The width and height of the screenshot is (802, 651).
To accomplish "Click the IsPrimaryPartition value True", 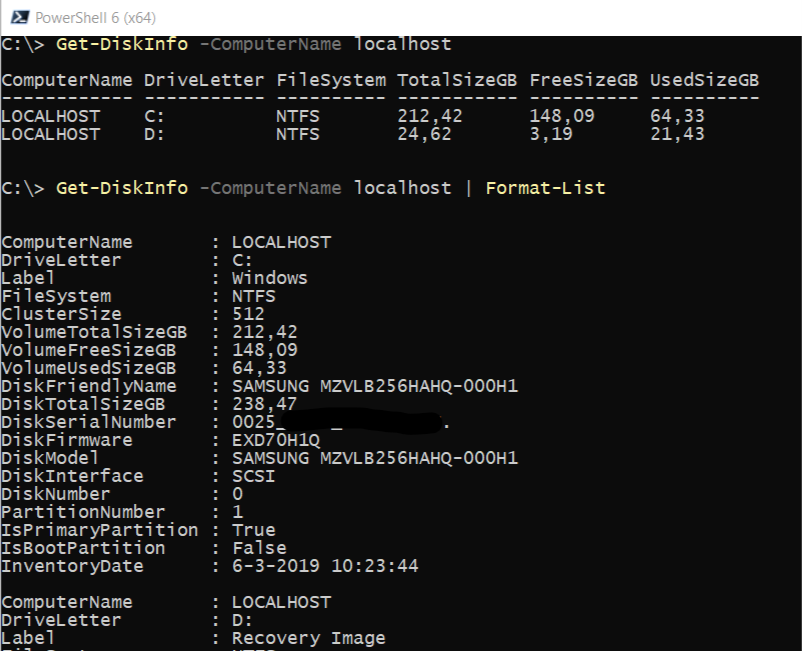I will pyautogui.click(x=253, y=530).
